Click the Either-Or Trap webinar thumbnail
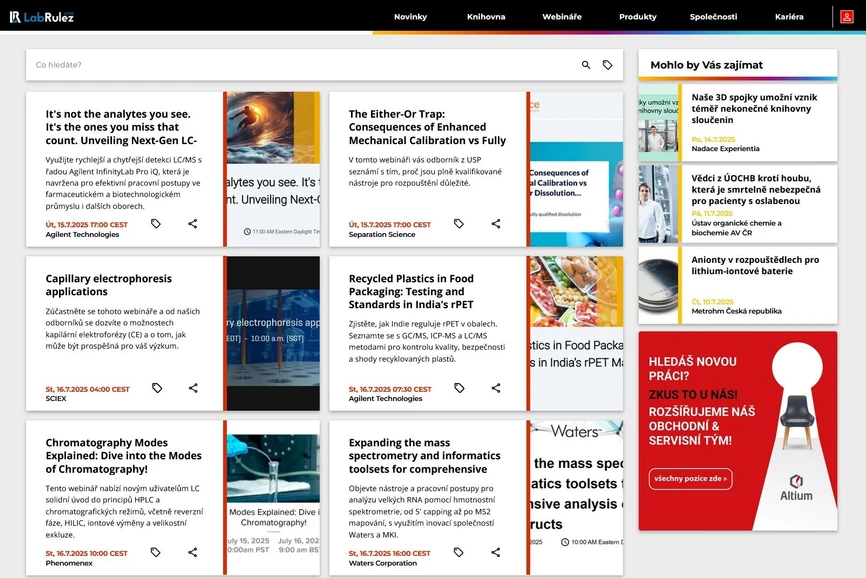The width and height of the screenshot is (866, 578). point(577,169)
